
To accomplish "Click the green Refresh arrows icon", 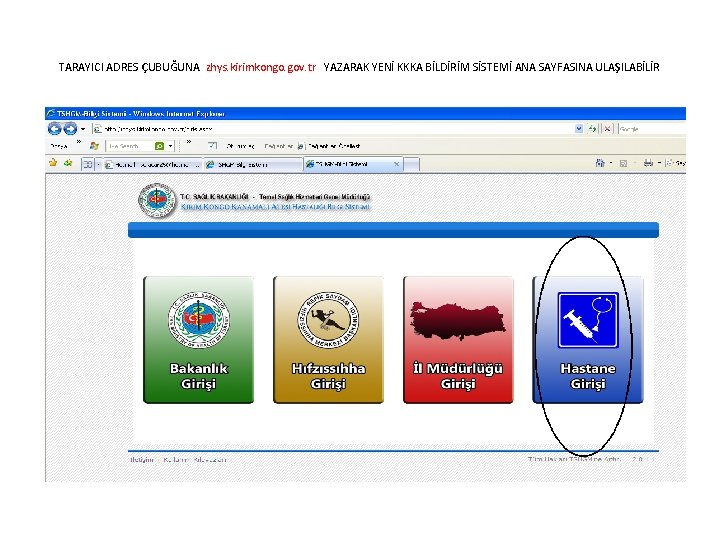I will (x=593, y=129).
